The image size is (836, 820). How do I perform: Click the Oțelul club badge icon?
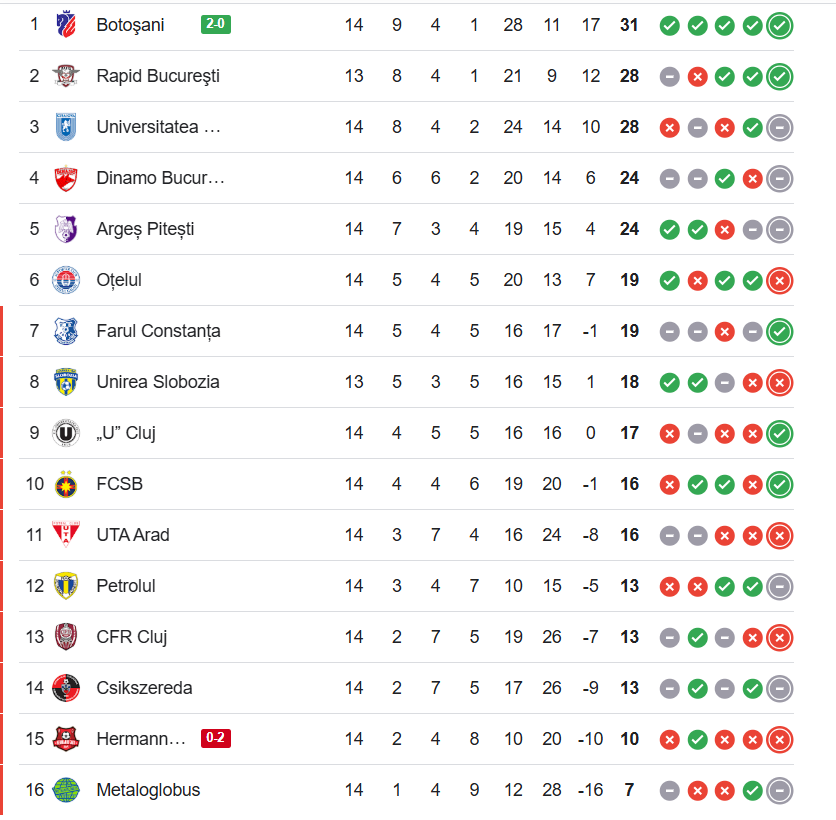pyautogui.click(x=67, y=280)
